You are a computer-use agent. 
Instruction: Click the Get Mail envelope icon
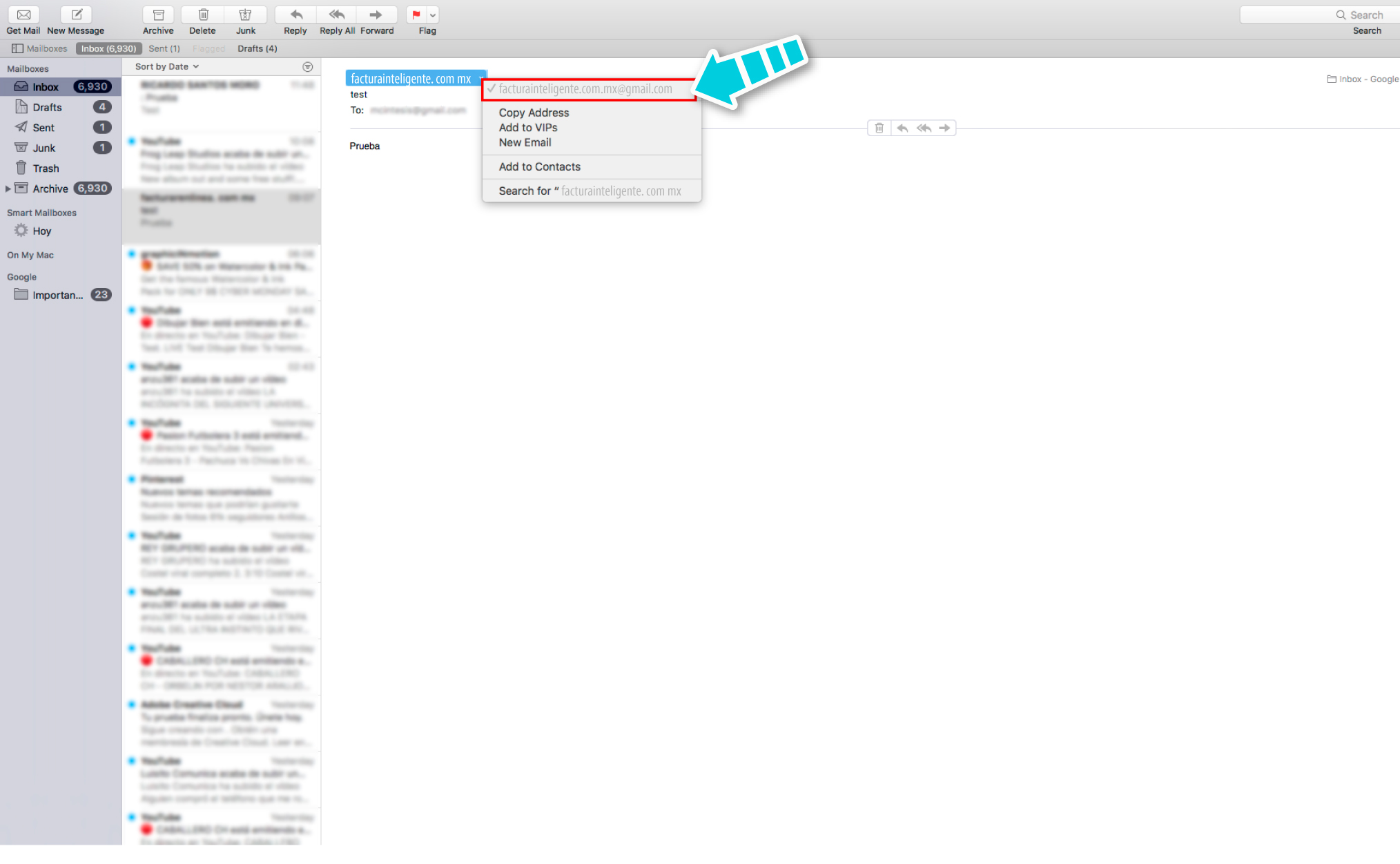(x=23, y=15)
